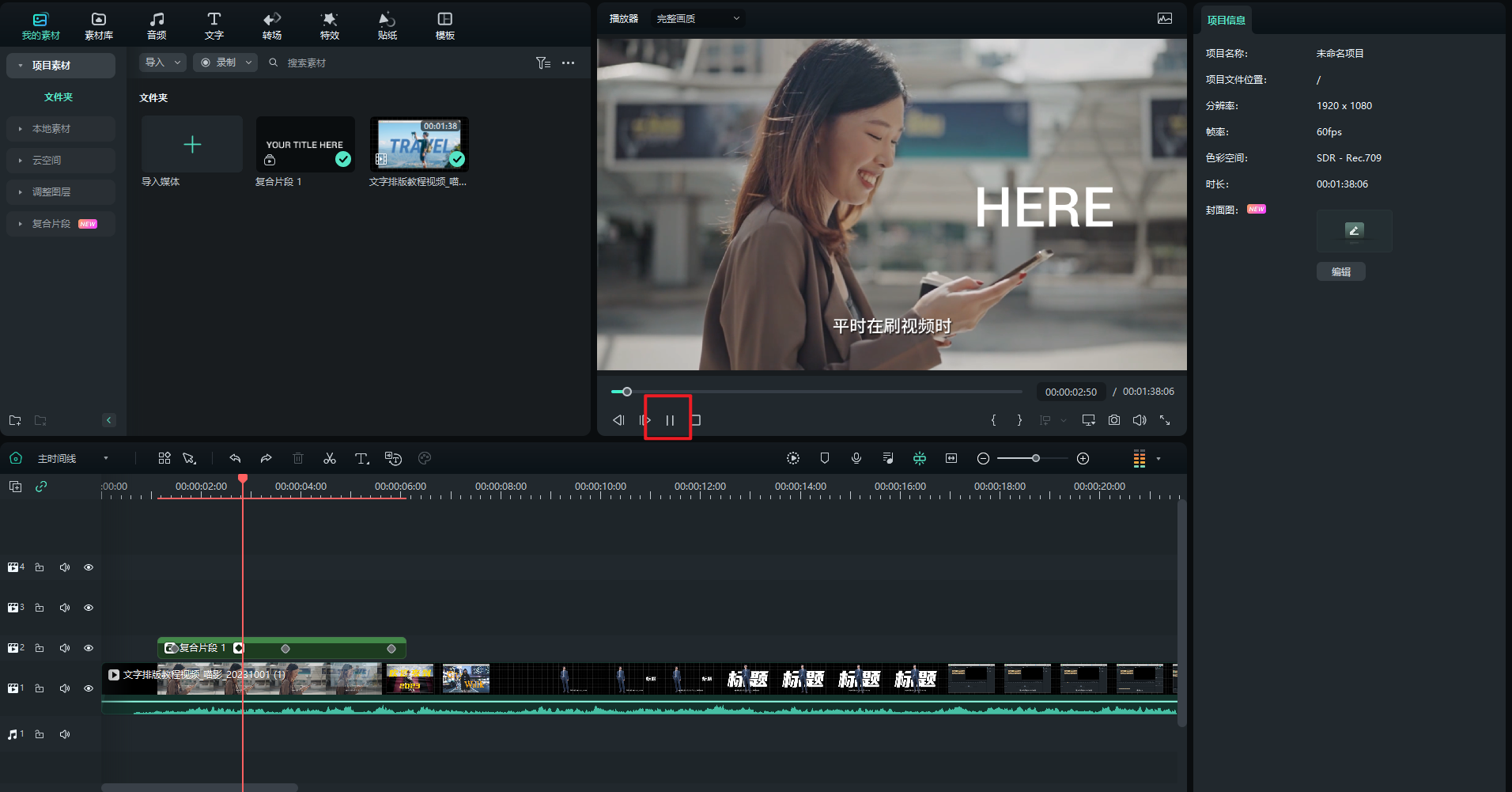Open the 导入 dropdown menu
This screenshot has height=792, width=1512.
coord(162,63)
